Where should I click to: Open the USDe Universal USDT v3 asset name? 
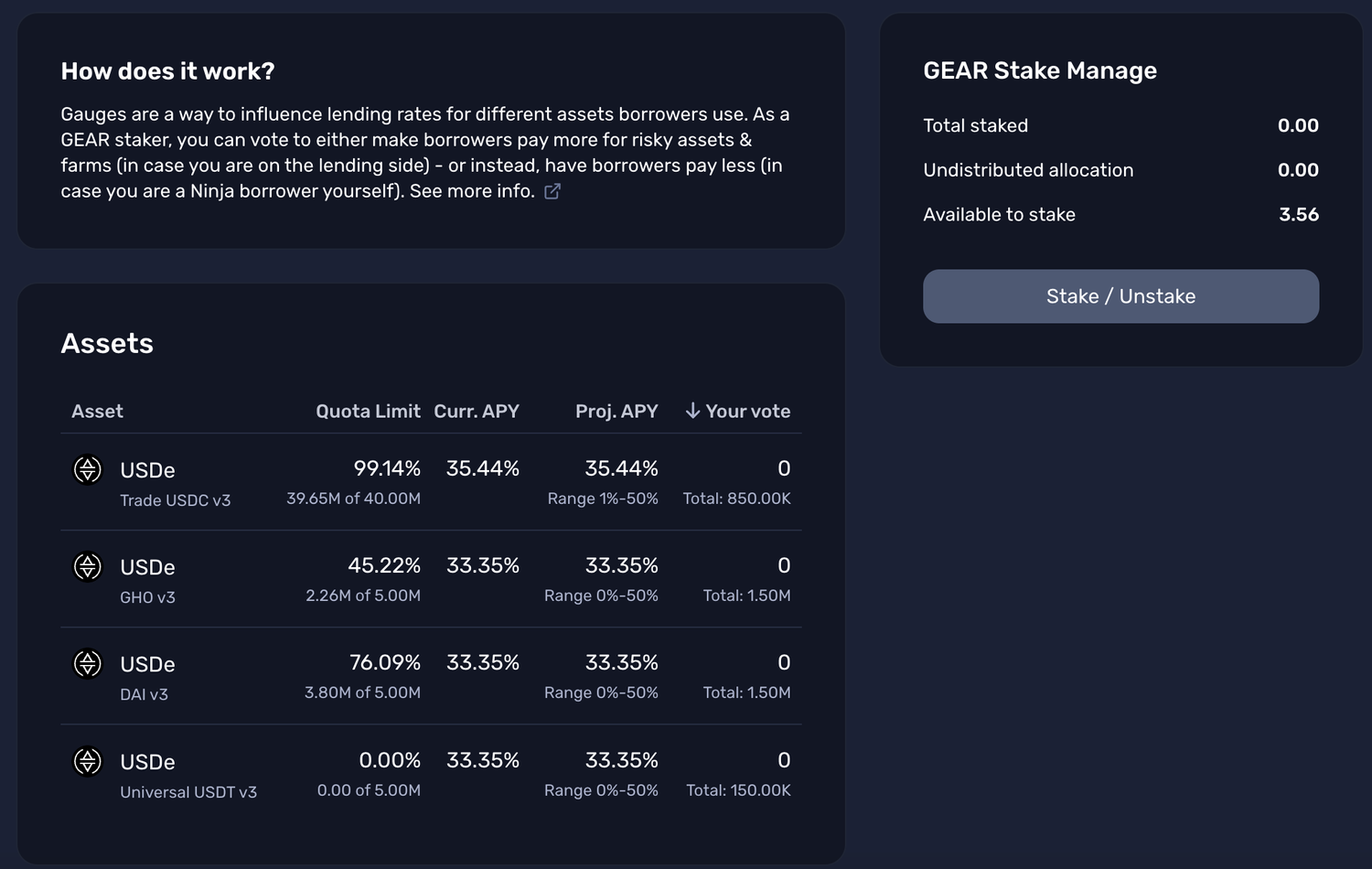point(147,762)
